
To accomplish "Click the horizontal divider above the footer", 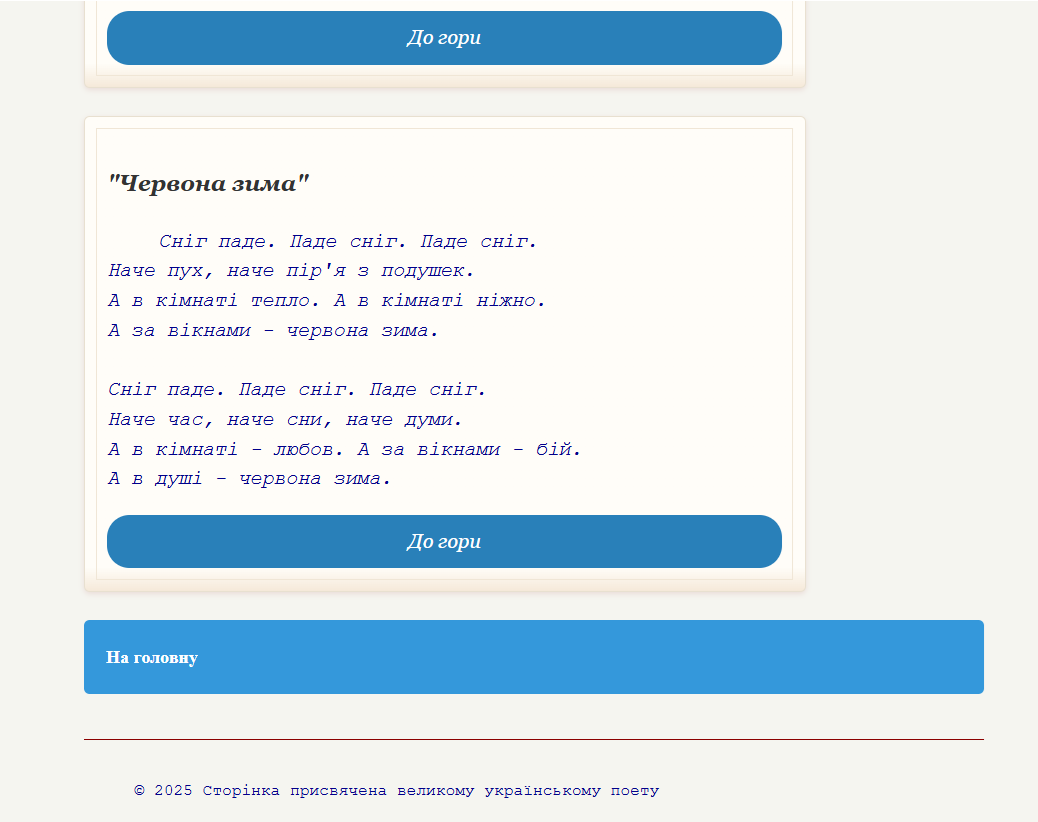I will tap(533, 740).
